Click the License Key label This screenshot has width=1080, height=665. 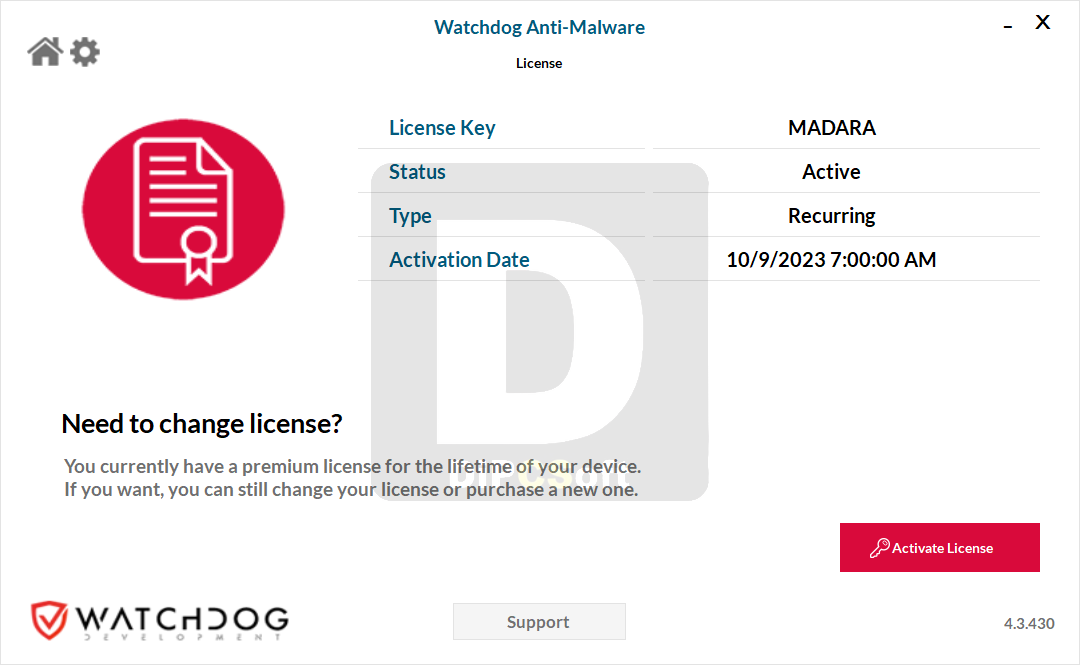pos(442,127)
